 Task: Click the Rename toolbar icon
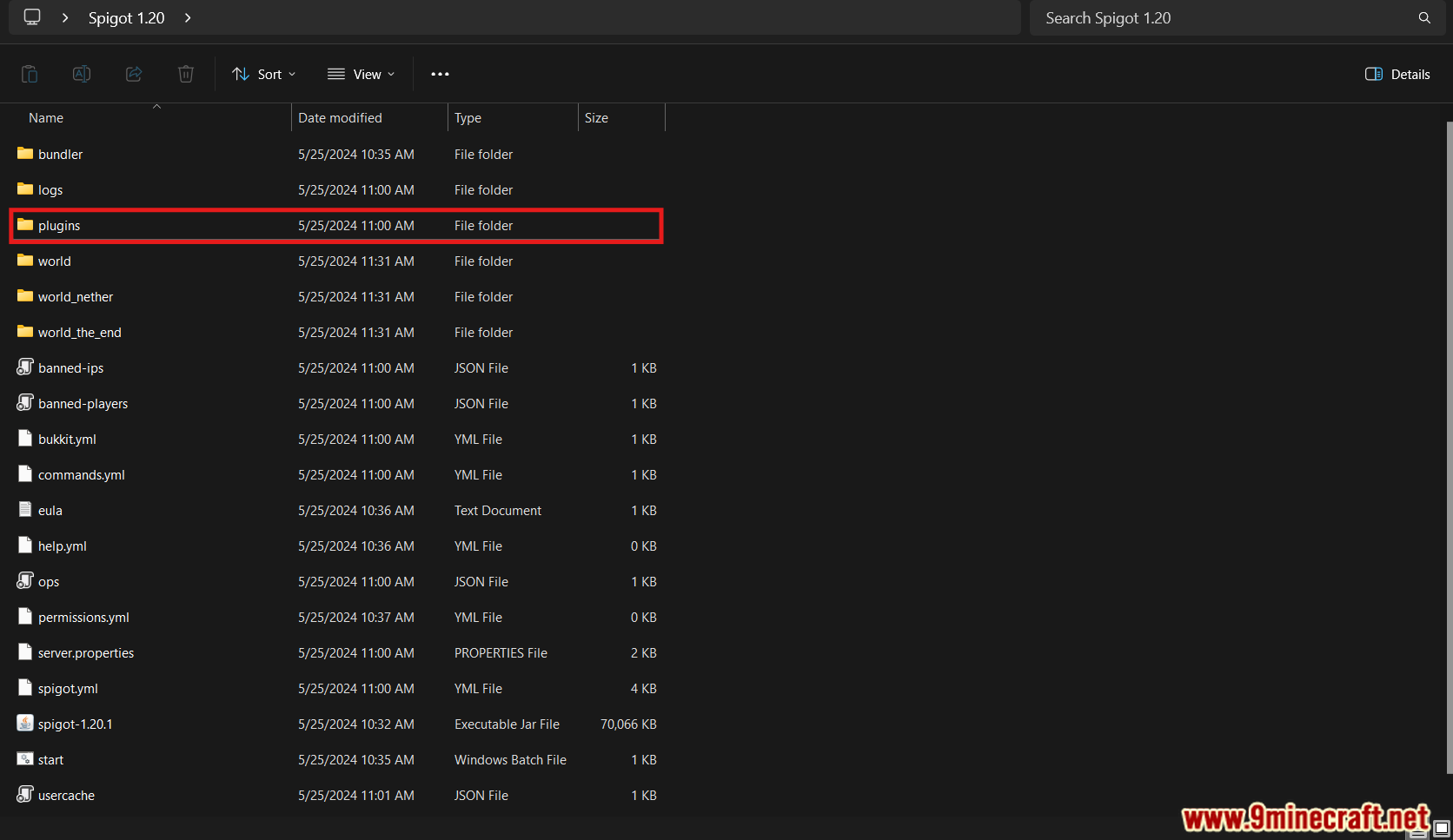coord(82,74)
